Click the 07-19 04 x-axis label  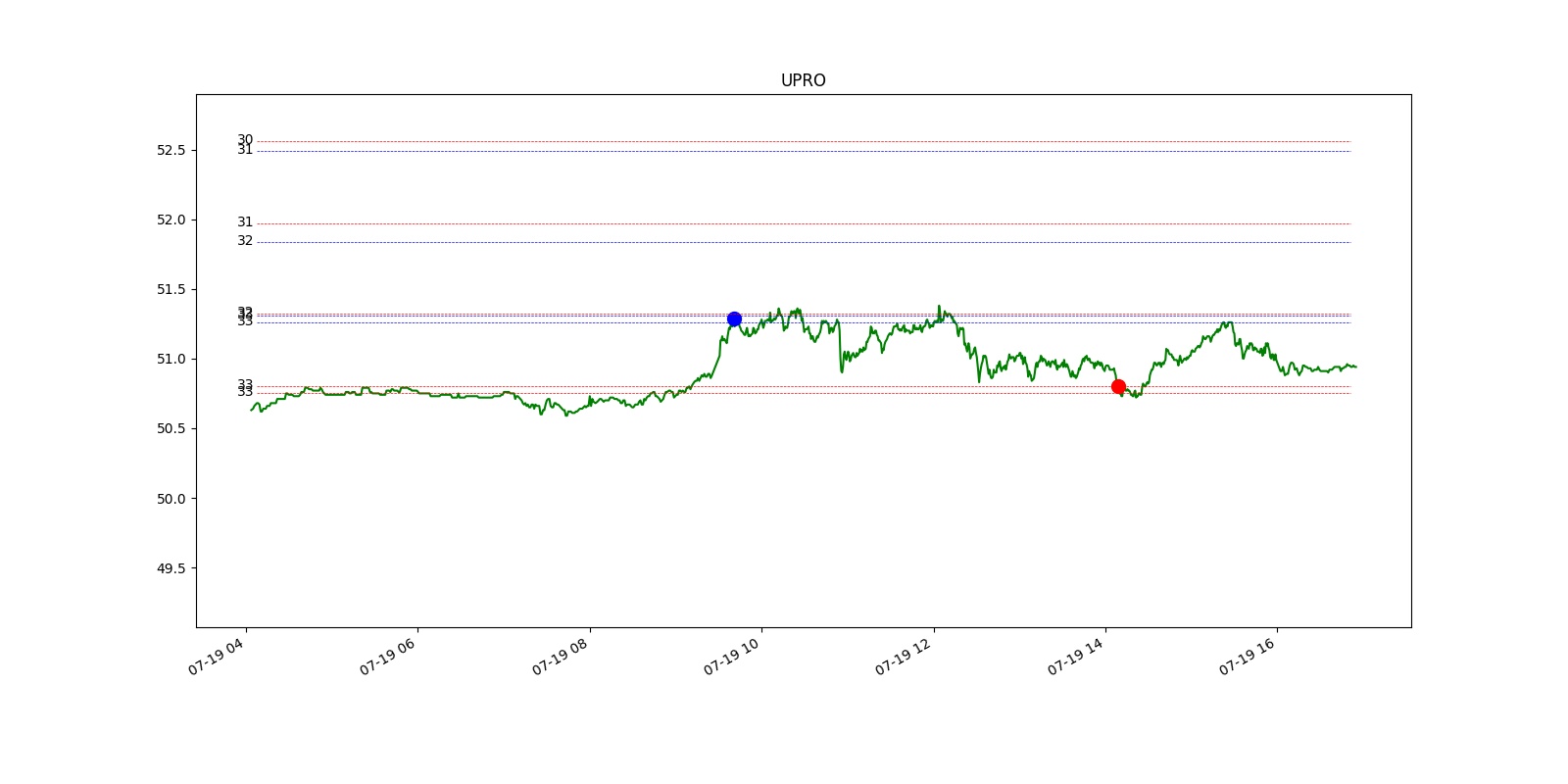tap(217, 657)
